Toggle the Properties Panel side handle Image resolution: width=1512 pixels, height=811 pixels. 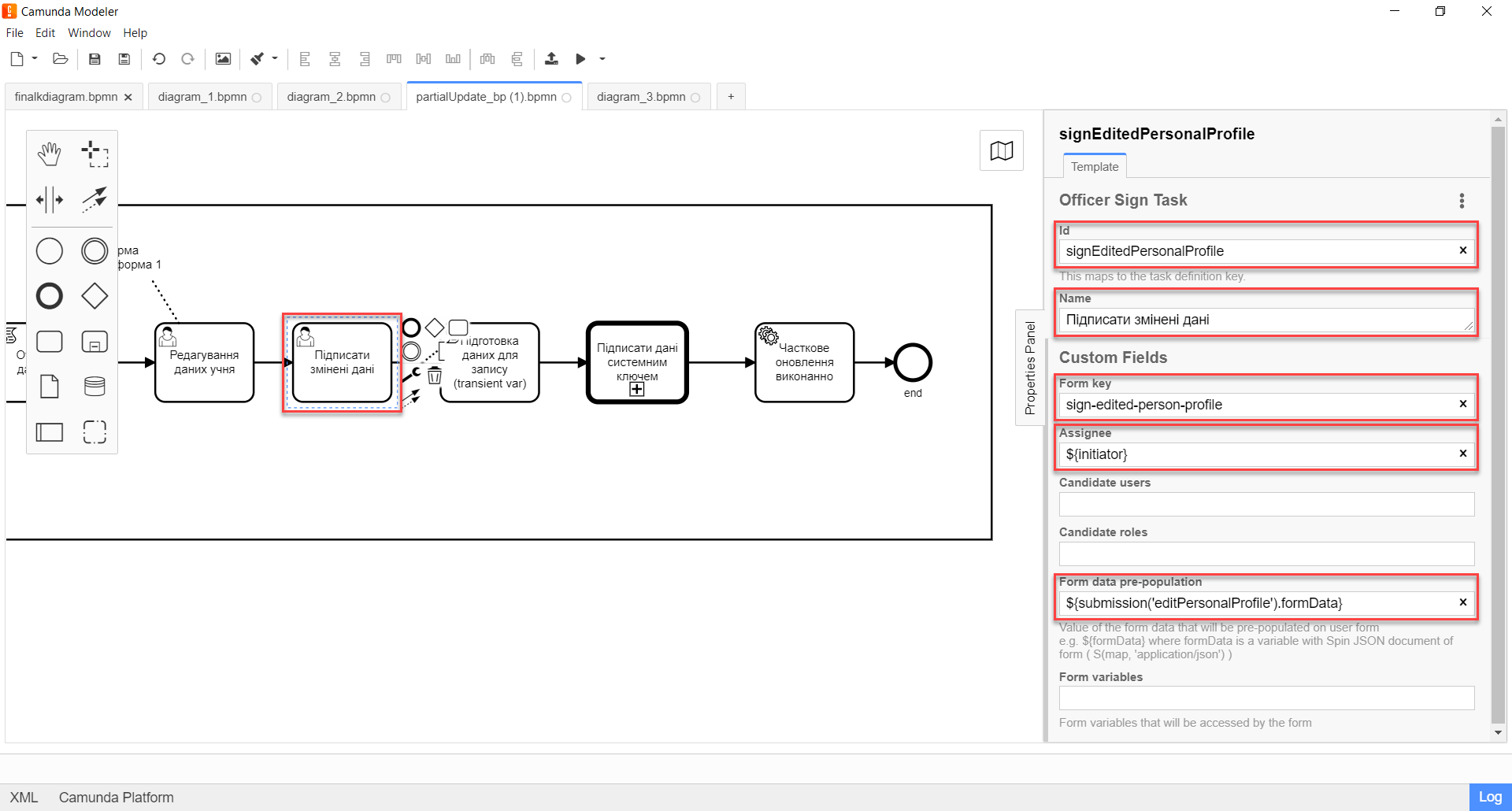(x=1029, y=368)
